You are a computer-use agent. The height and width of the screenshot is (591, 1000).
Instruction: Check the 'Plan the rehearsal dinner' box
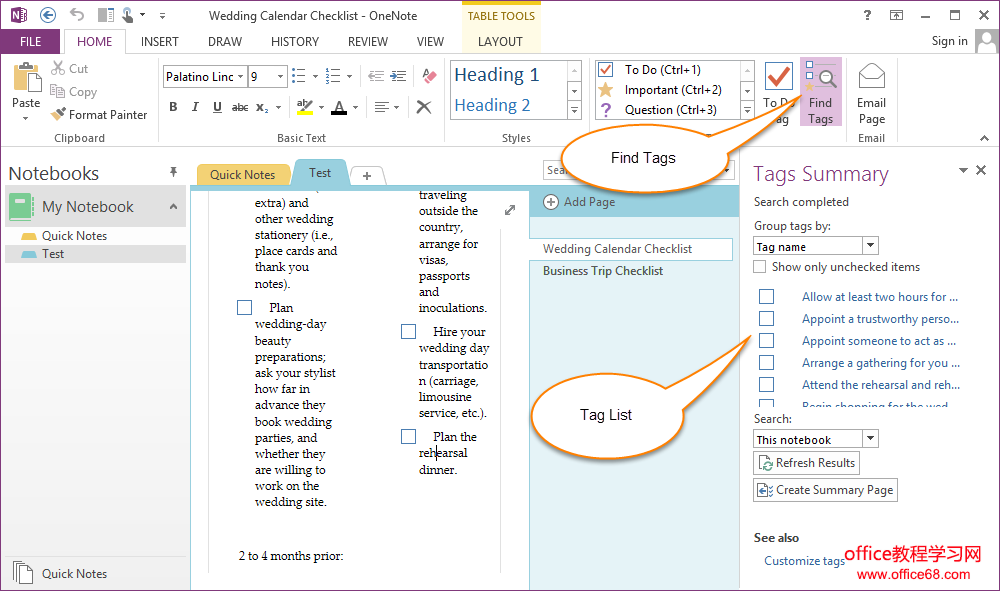408,437
